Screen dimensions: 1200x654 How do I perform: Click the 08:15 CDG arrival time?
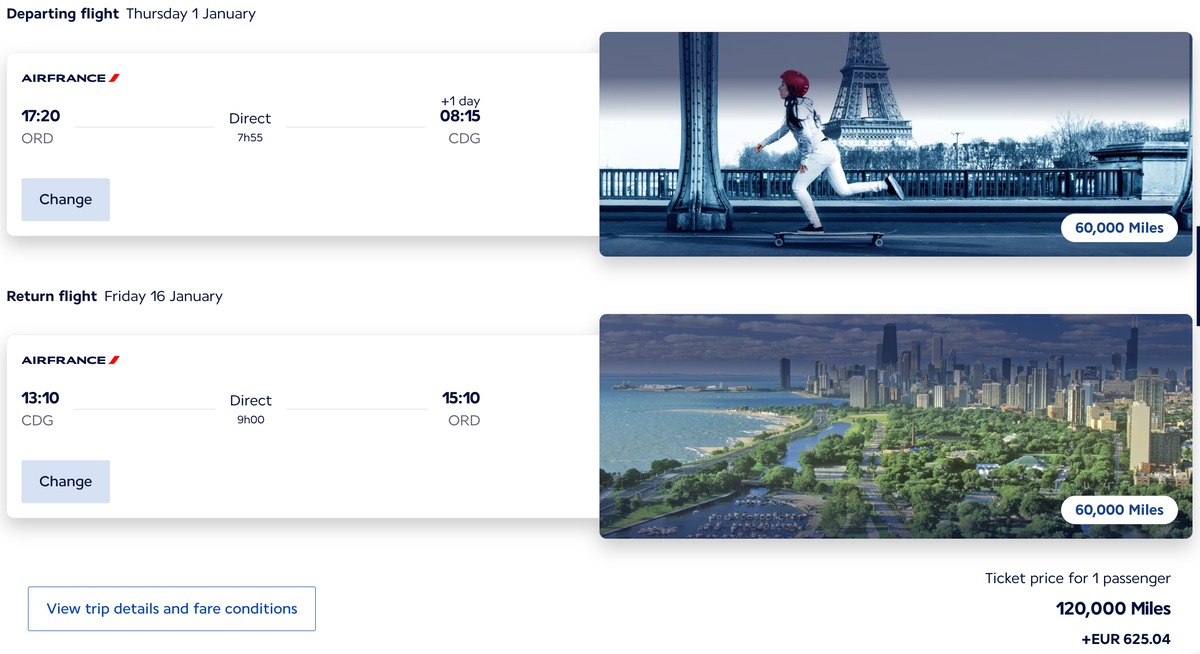tap(460, 116)
